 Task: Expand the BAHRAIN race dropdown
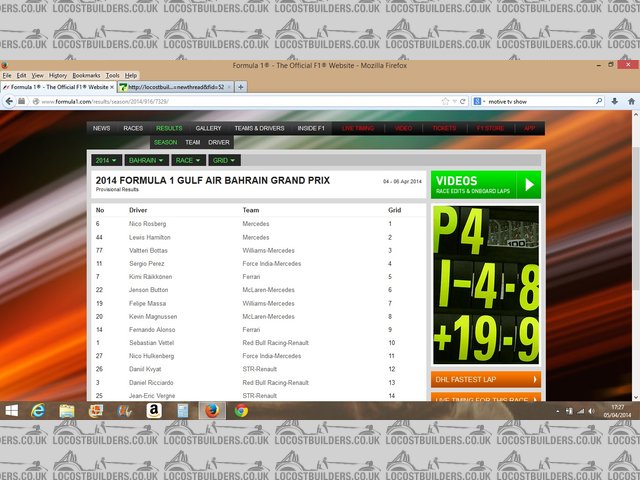(x=146, y=160)
